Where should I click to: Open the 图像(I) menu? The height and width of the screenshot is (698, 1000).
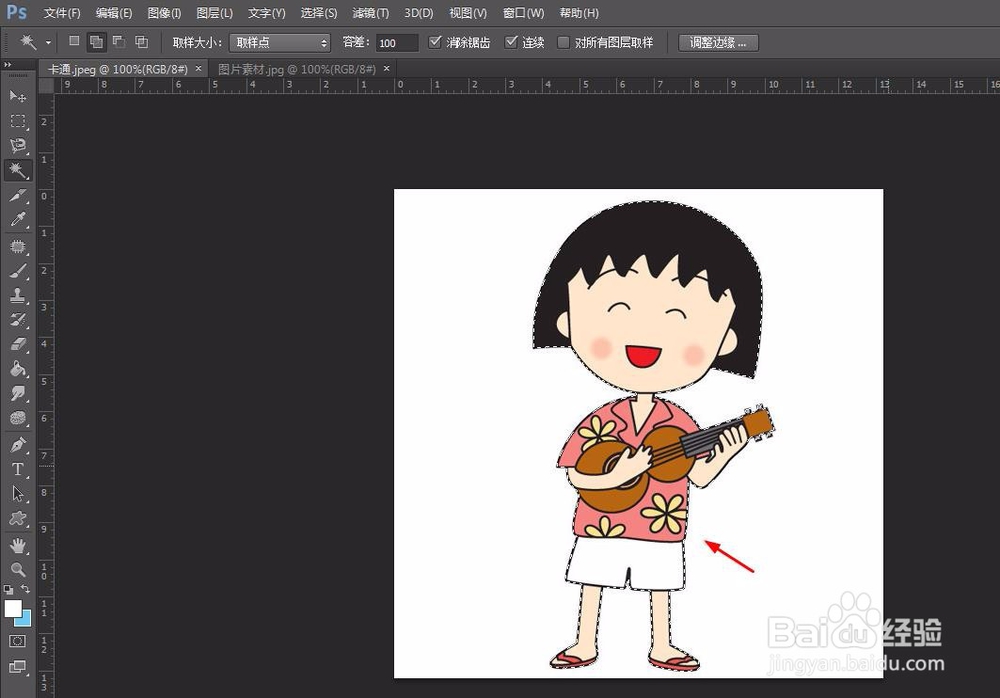coord(164,13)
